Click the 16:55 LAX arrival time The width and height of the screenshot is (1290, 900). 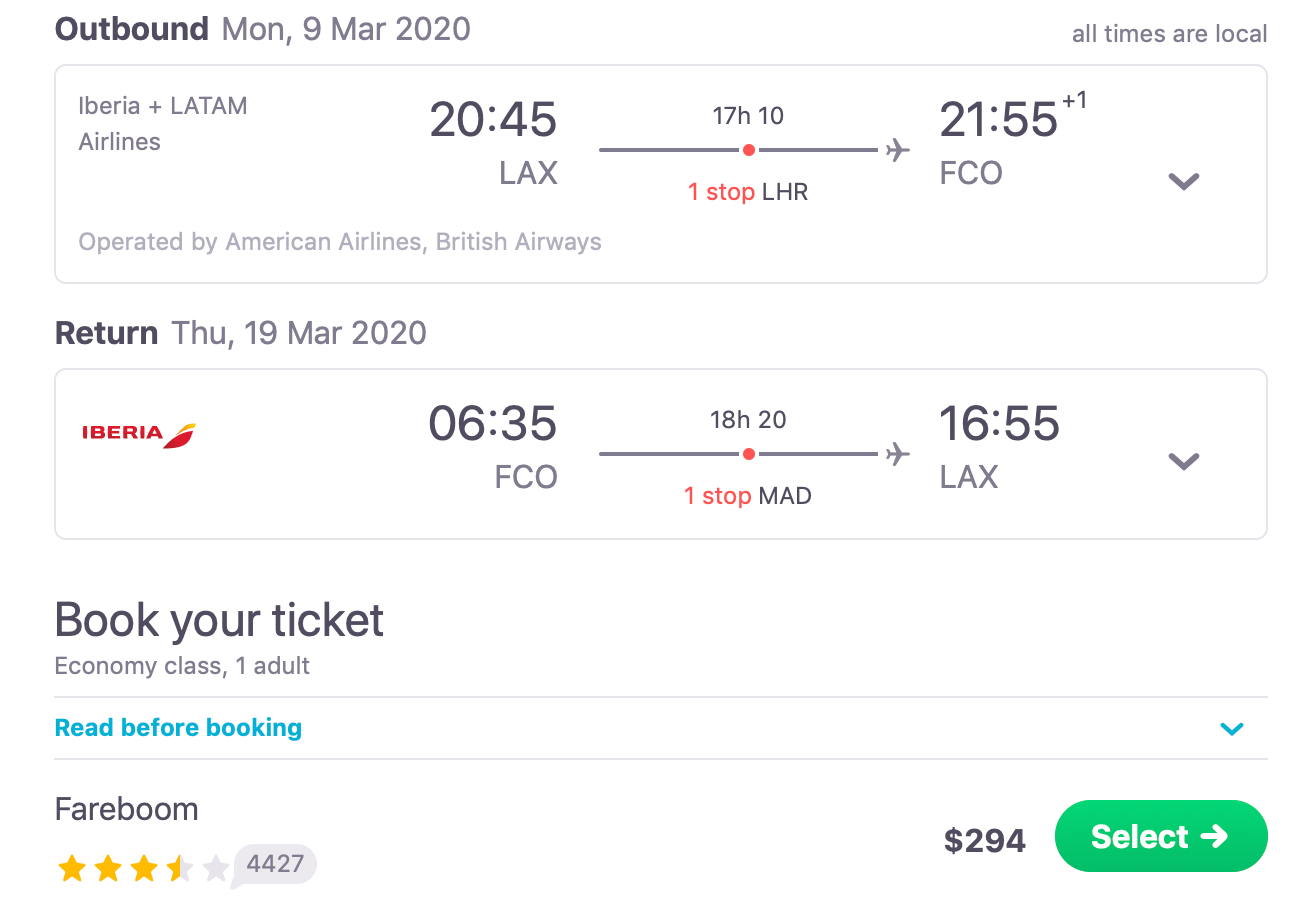click(998, 424)
